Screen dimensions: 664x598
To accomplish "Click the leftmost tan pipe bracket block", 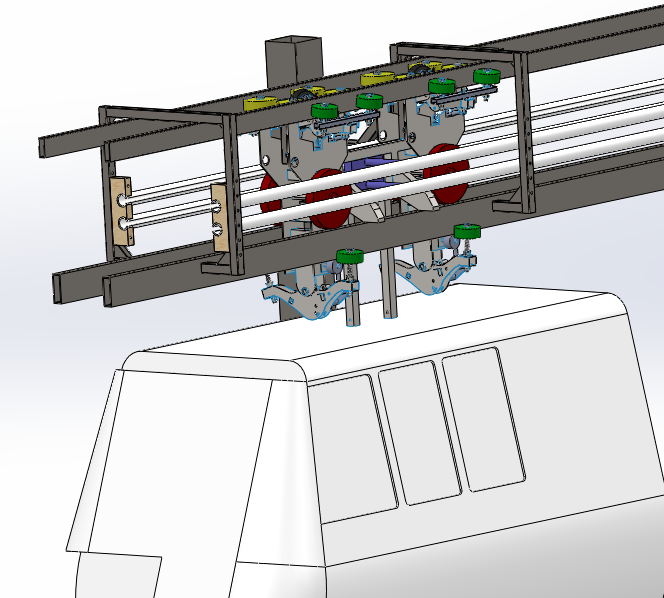I will (123, 211).
